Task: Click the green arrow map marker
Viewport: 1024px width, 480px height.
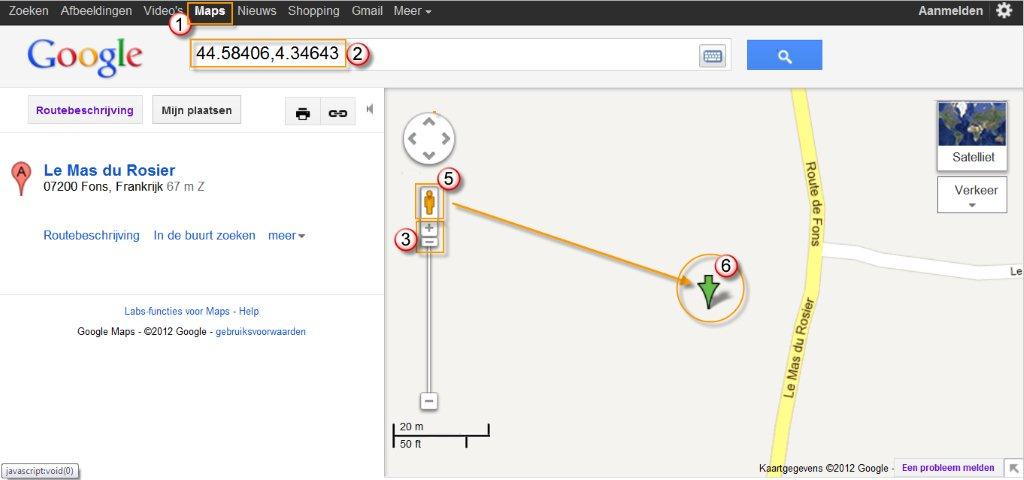Action: tap(709, 291)
